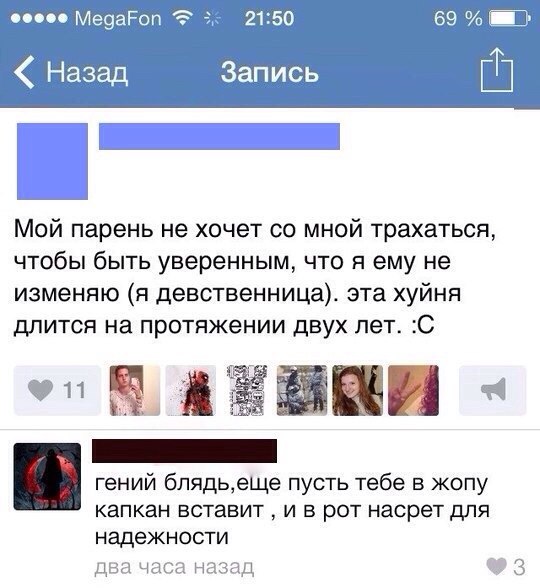Image resolution: width=540 pixels, height=588 pixels.
Task: Tap the battery indicator icon
Action: [510, 18]
